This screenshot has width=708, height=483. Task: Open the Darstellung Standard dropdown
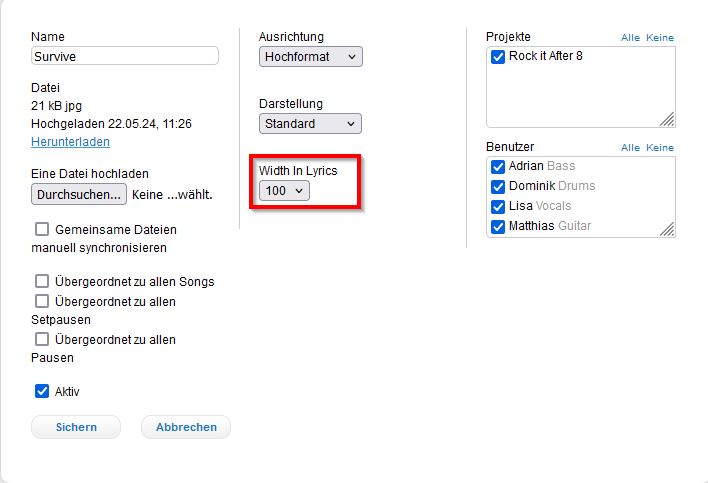pyautogui.click(x=310, y=124)
